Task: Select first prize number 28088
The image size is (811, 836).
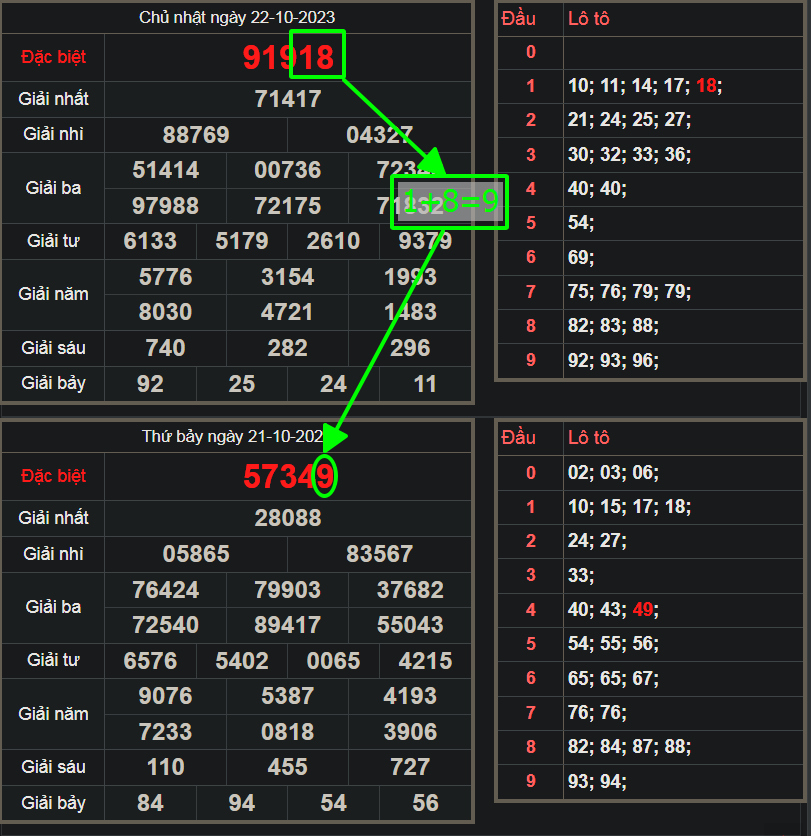Action: 288,518
